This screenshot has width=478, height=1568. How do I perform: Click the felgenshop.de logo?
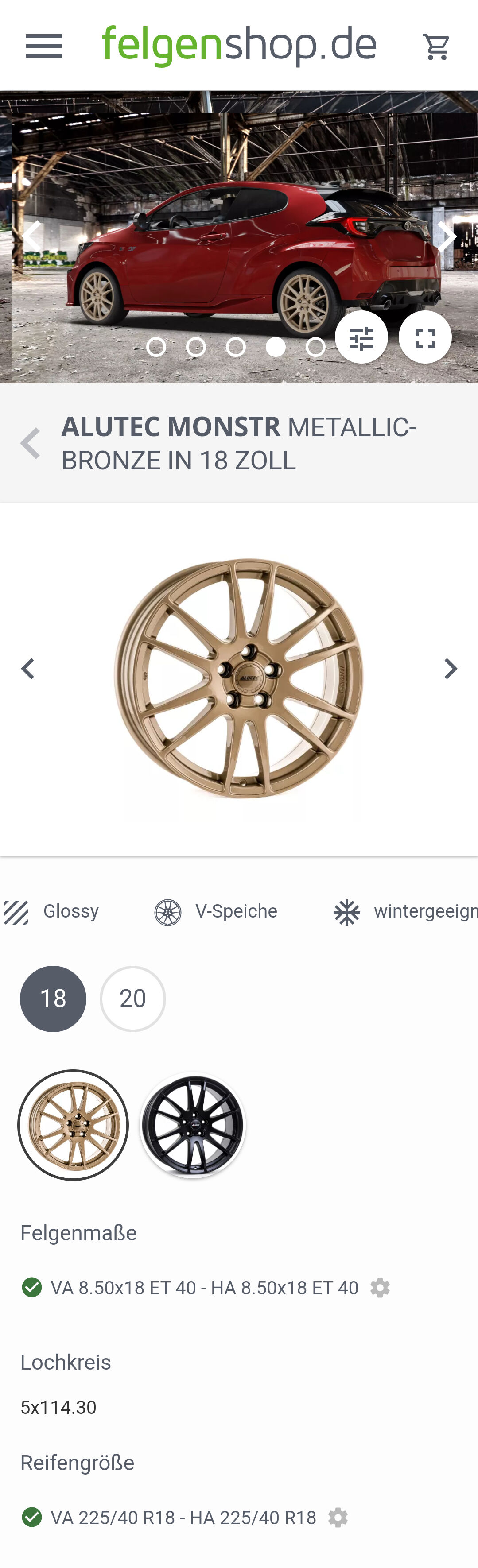[240, 46]
